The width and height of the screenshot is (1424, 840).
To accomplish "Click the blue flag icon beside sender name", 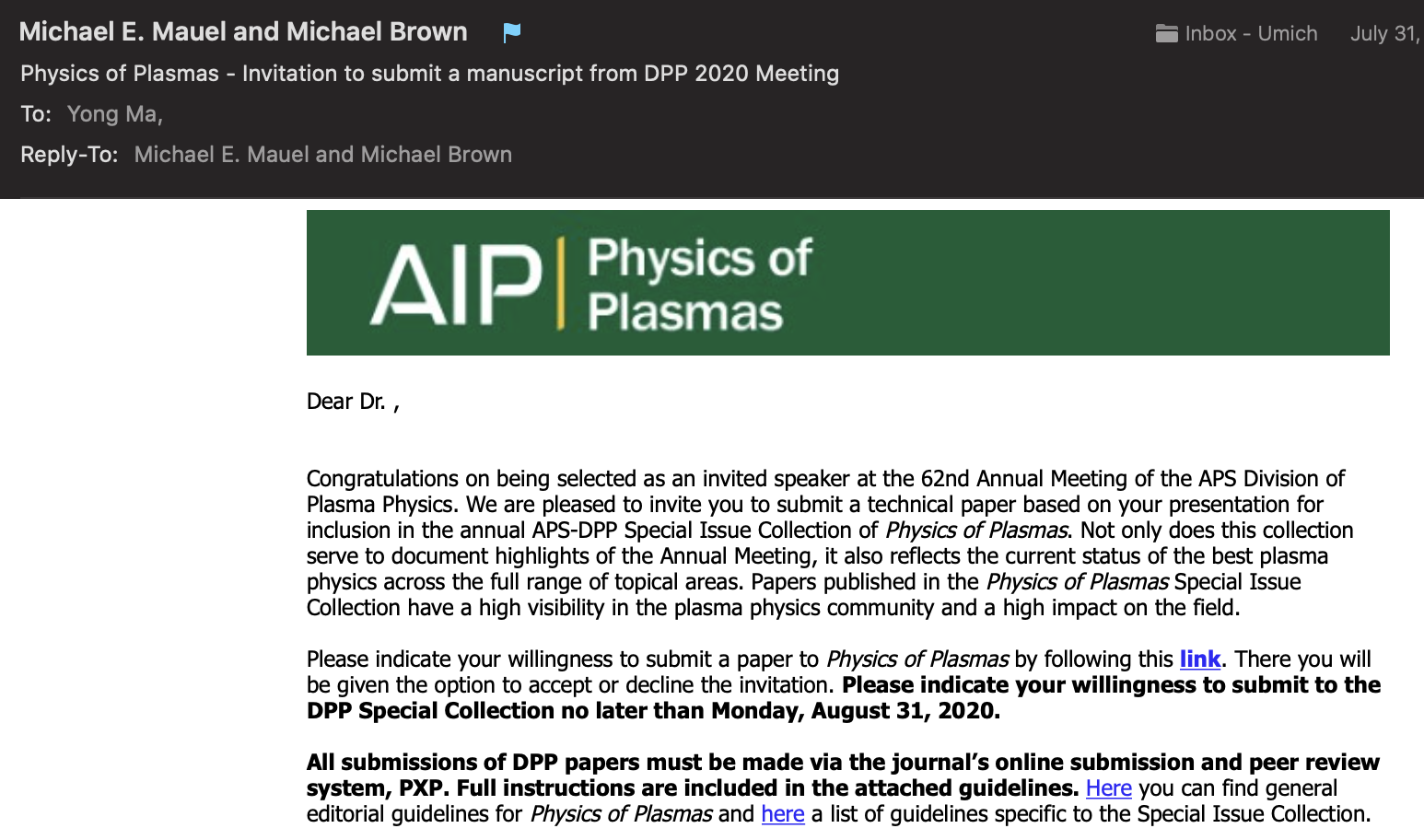I will [x=512, y=33].
